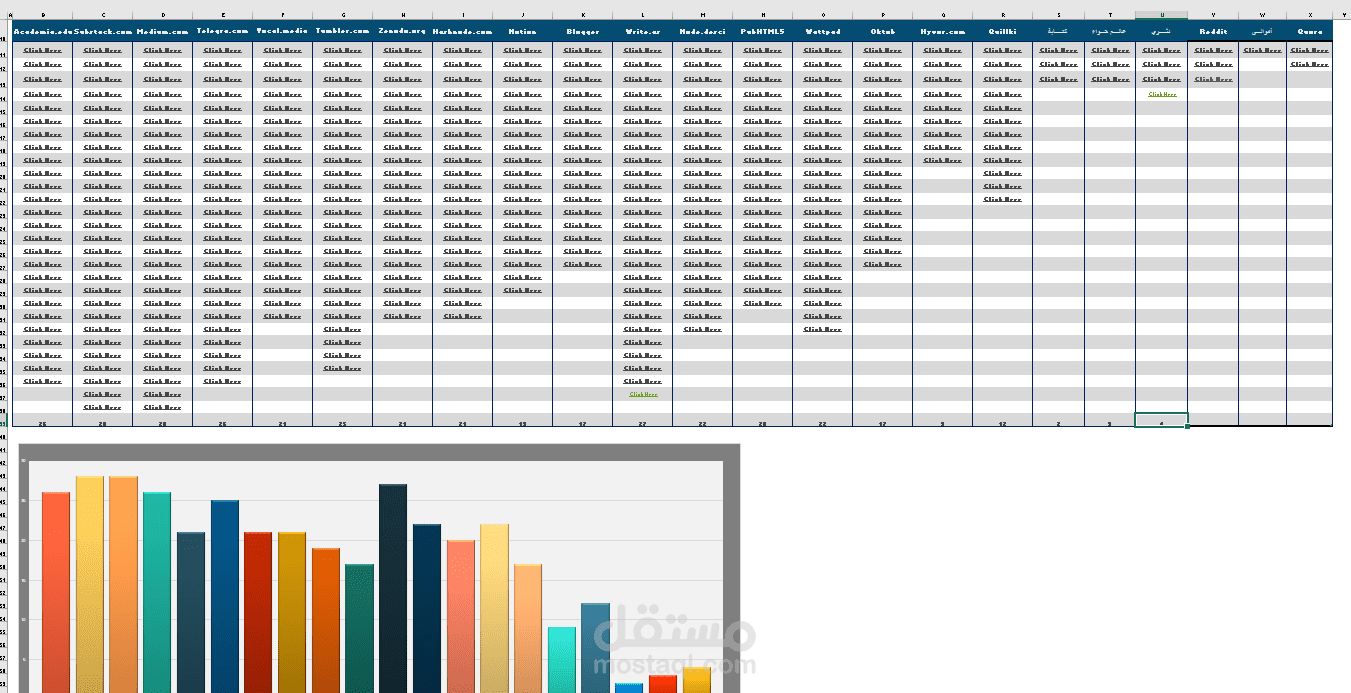
Task: Select the Substack.com header cell
Action: (x=103, y=32)
